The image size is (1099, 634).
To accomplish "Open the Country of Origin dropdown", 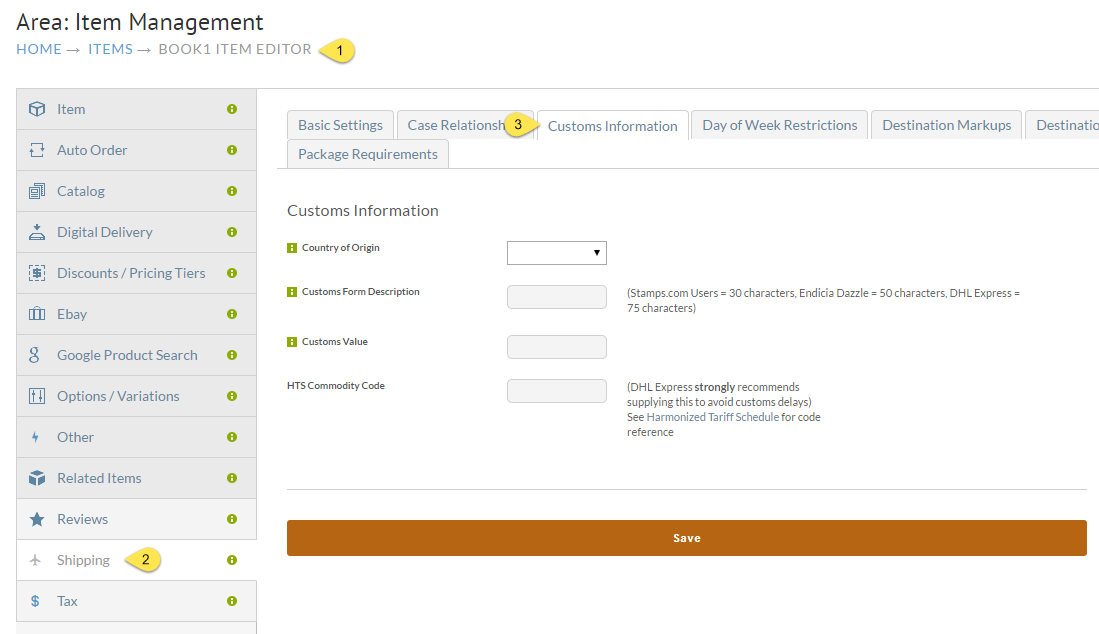I will coord(557,253).
